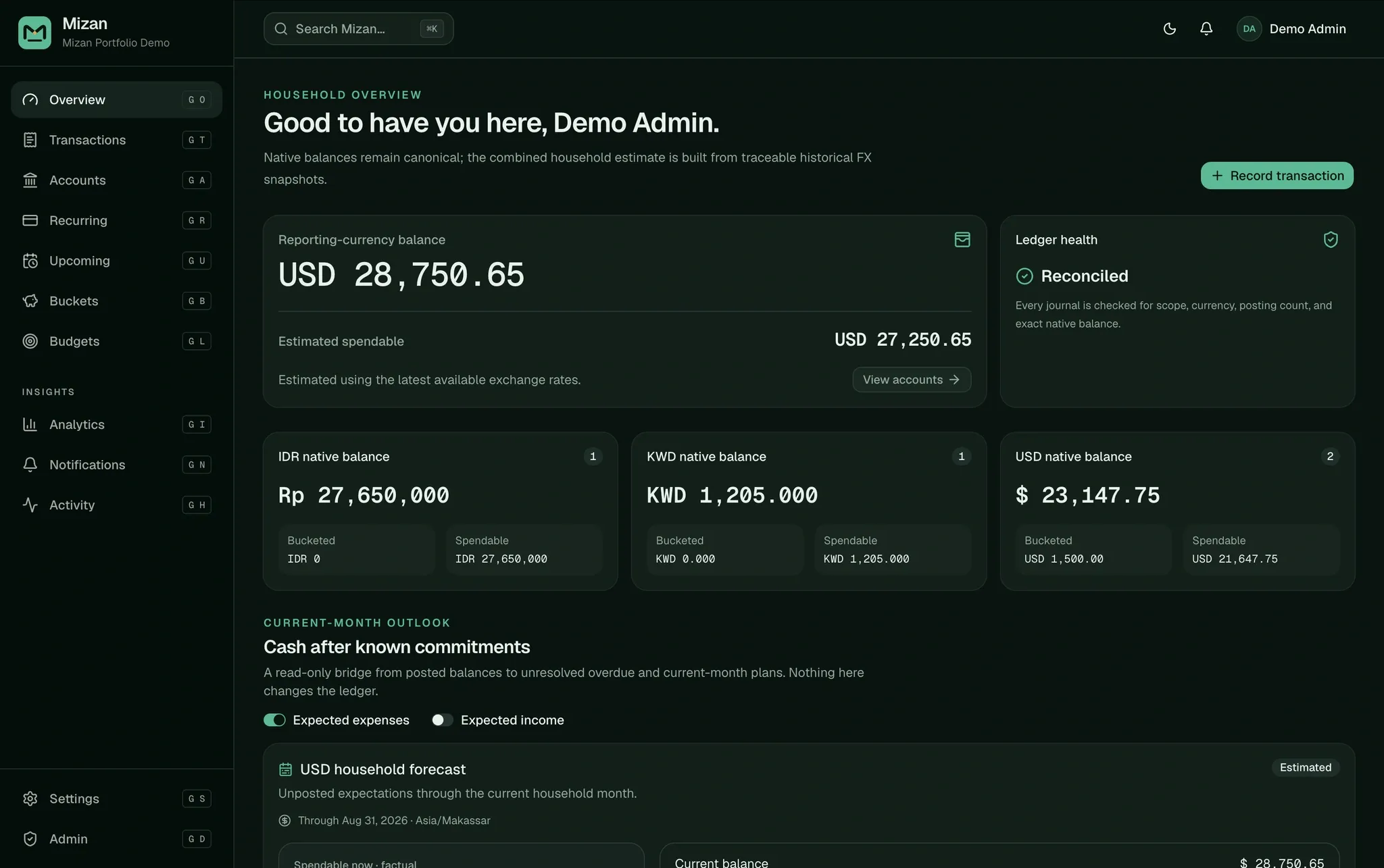This screenshot has height=868, width=1384.
Task: Click the Settings gear icon
Action: tap(30, 798)
